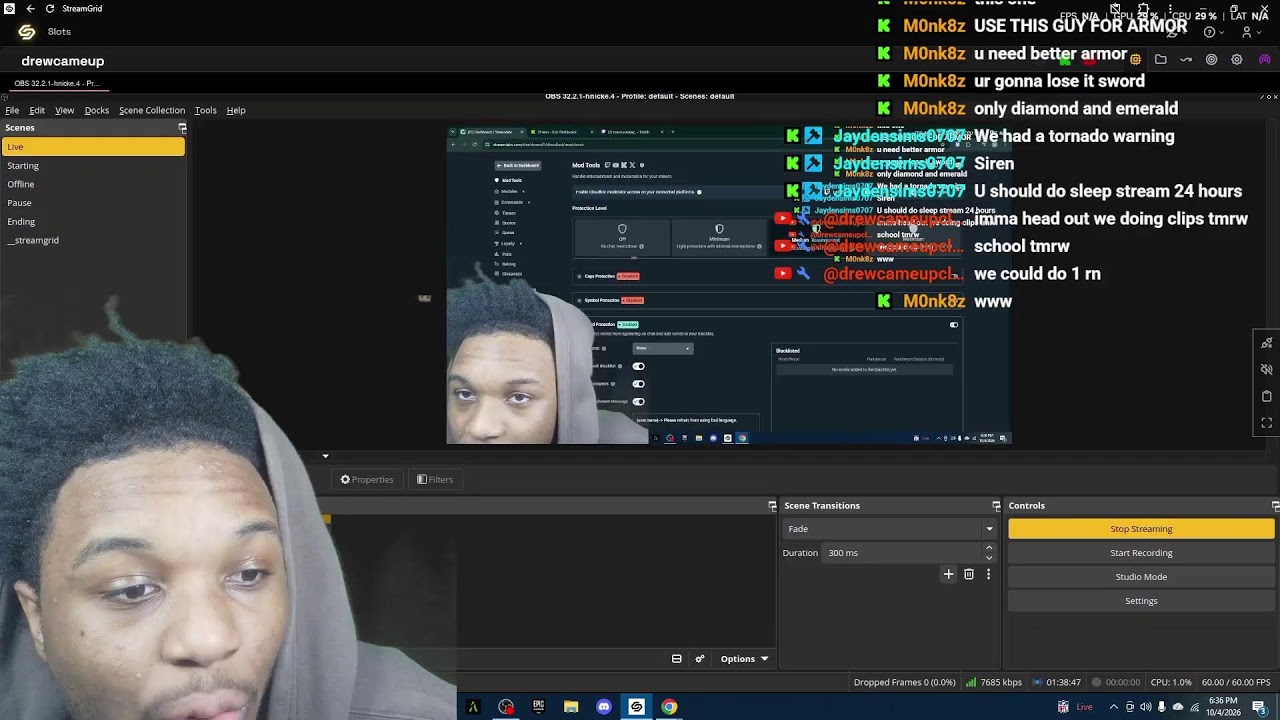This screenshot has width=1280, height=720.
Task: Expand the Options dropdown
Action: [744, 659]
